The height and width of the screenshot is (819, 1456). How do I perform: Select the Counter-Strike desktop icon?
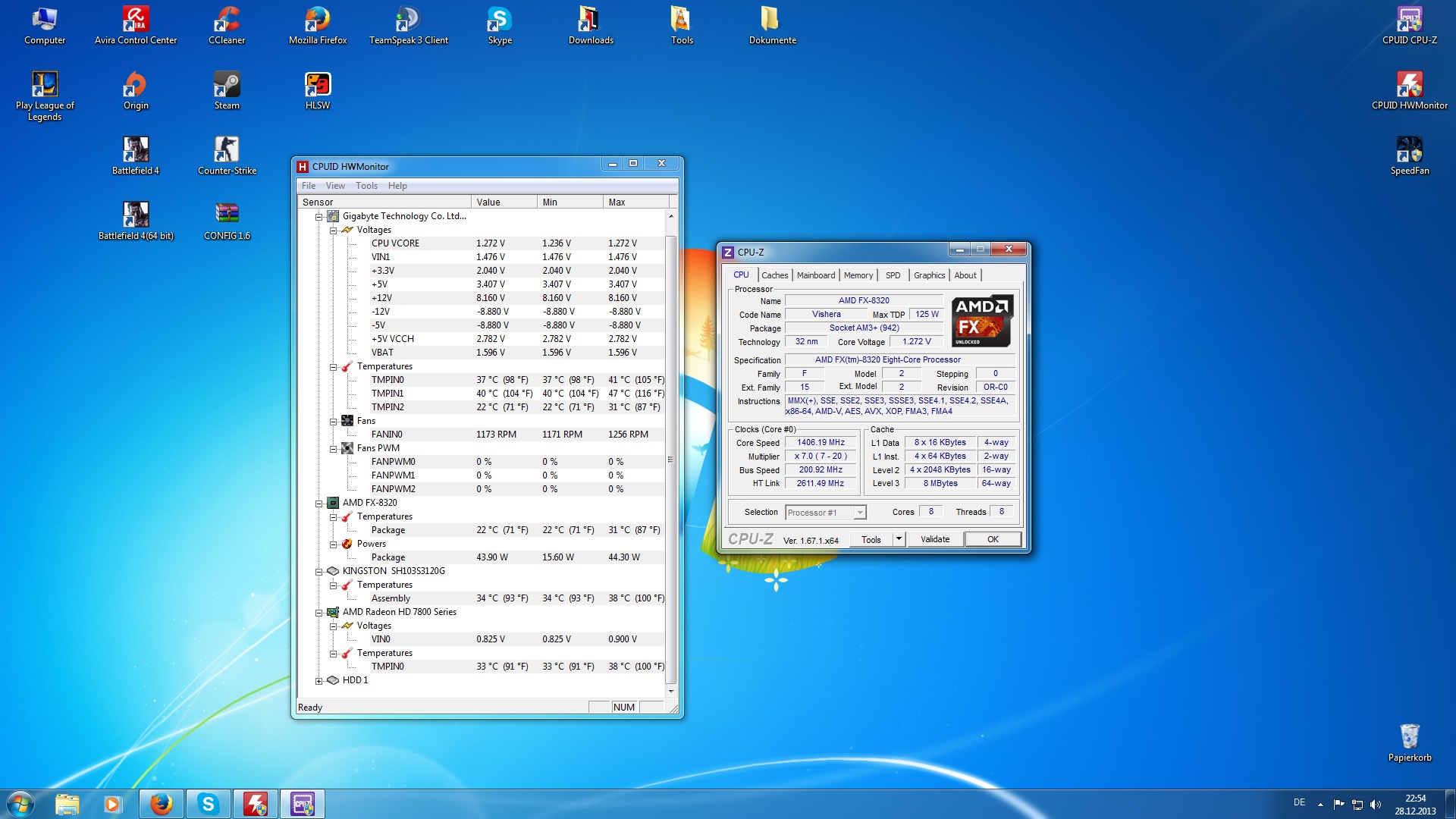(x=227, y=156)
